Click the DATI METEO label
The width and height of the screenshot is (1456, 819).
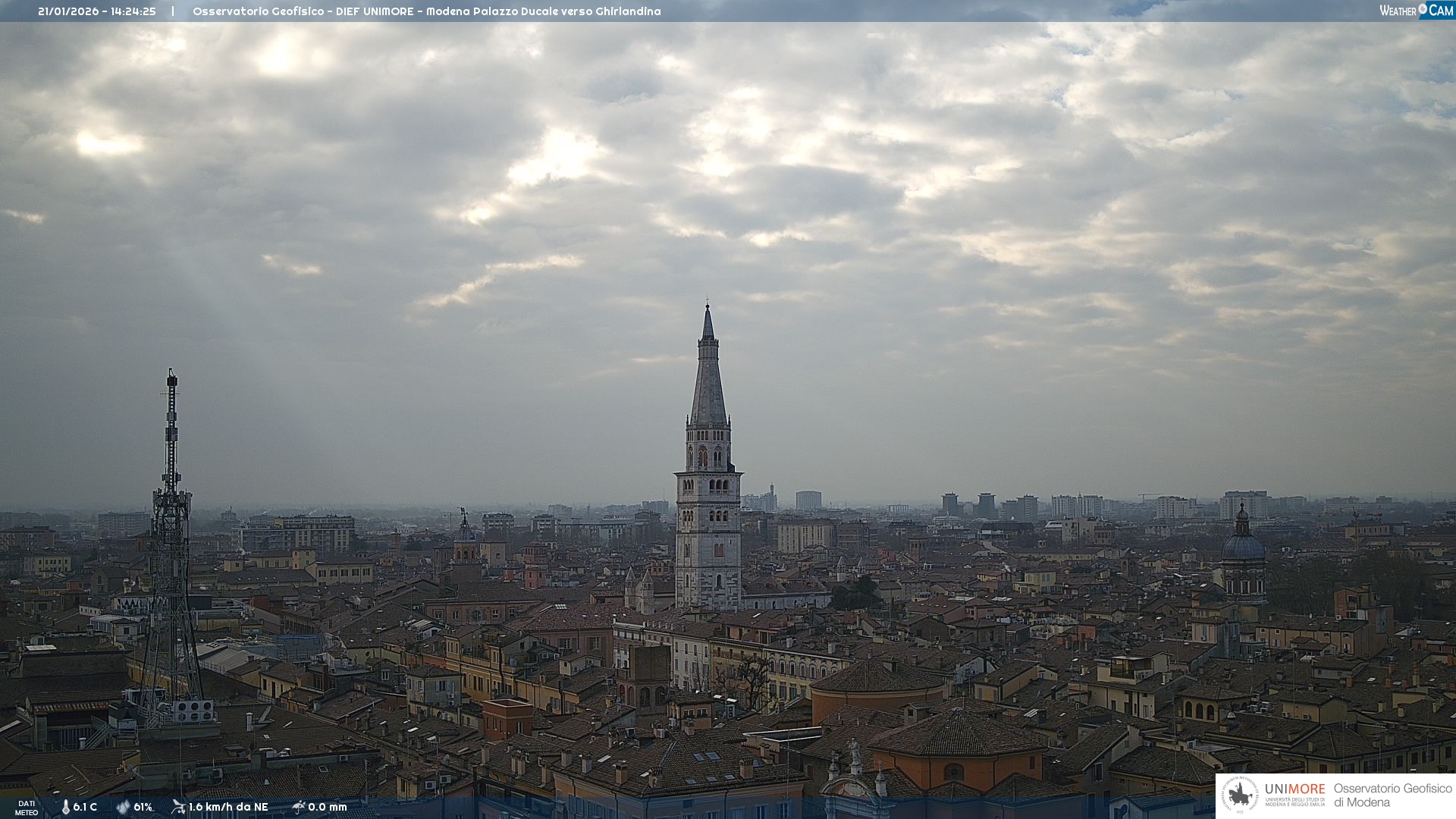click(27, 808)
